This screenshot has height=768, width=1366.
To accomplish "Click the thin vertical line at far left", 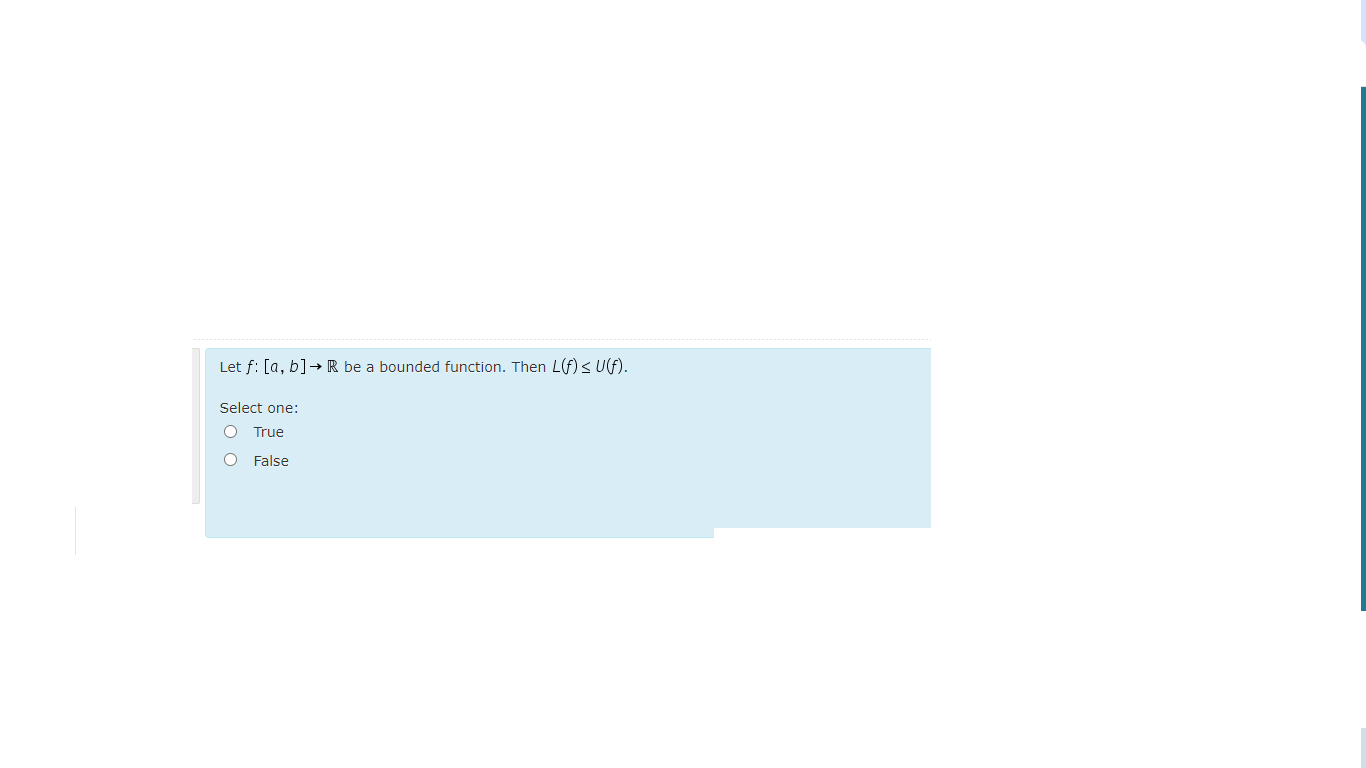I will tap(75, 530).
